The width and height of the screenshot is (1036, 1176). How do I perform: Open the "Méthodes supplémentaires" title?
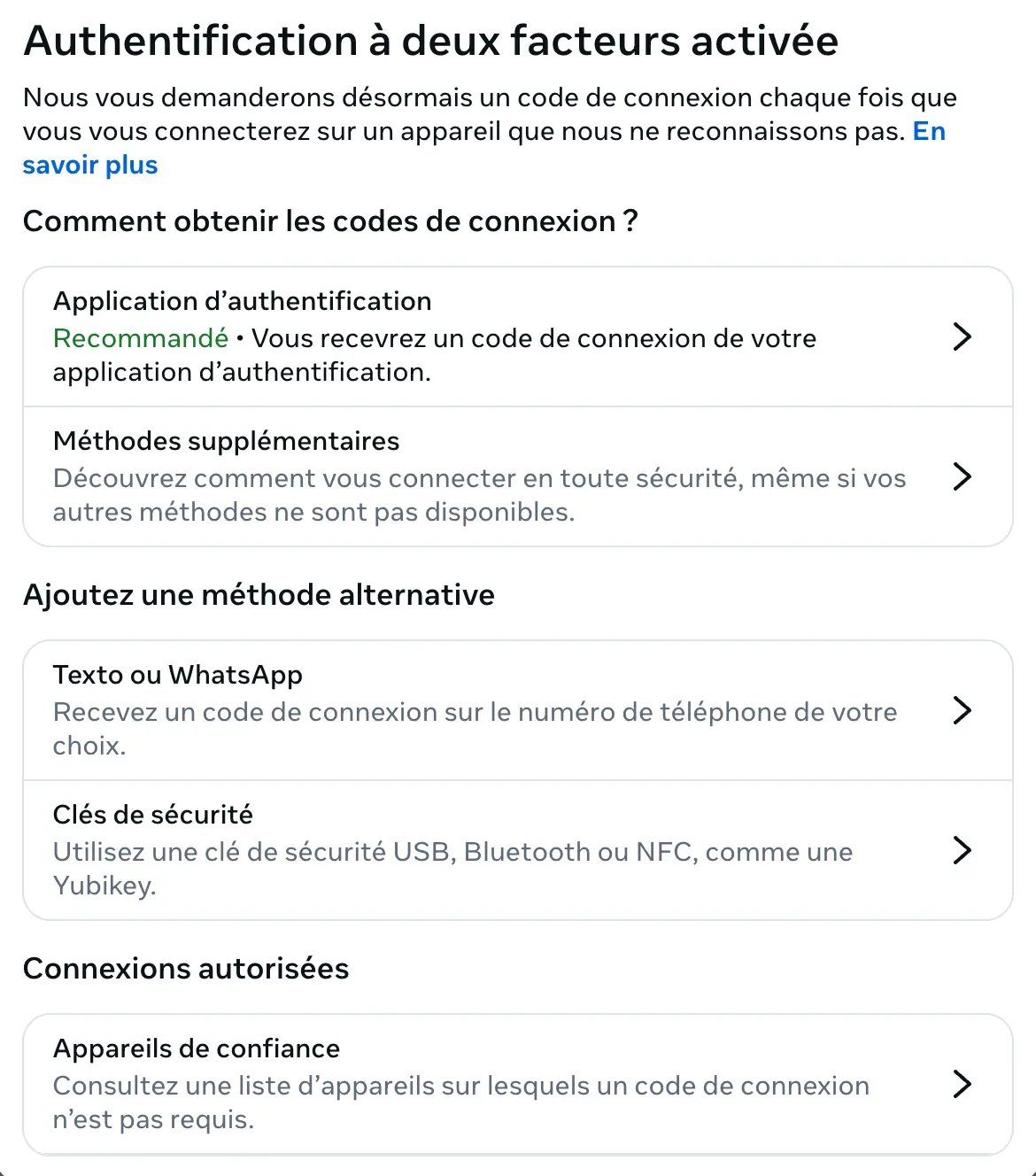click(227, 441)
